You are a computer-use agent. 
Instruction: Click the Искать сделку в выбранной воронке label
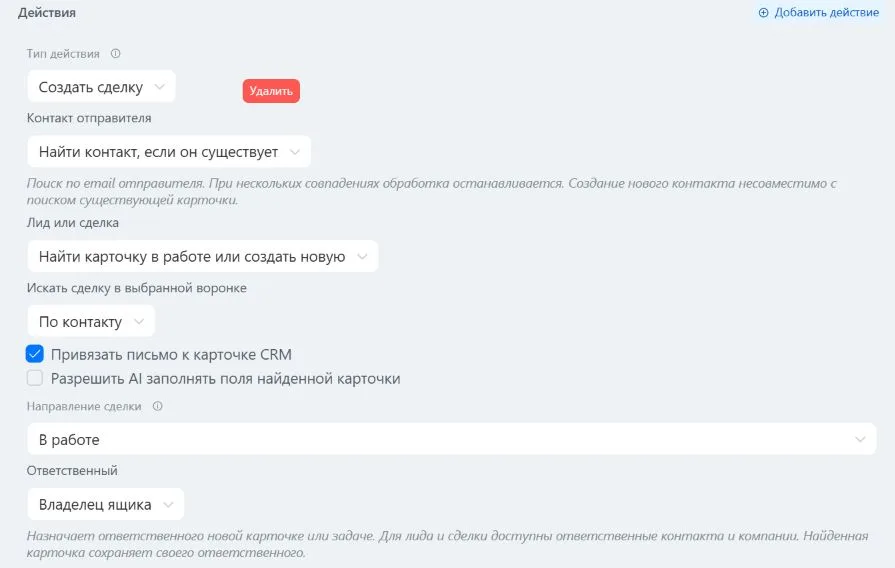pyautogui.click(x=137, y=288)
